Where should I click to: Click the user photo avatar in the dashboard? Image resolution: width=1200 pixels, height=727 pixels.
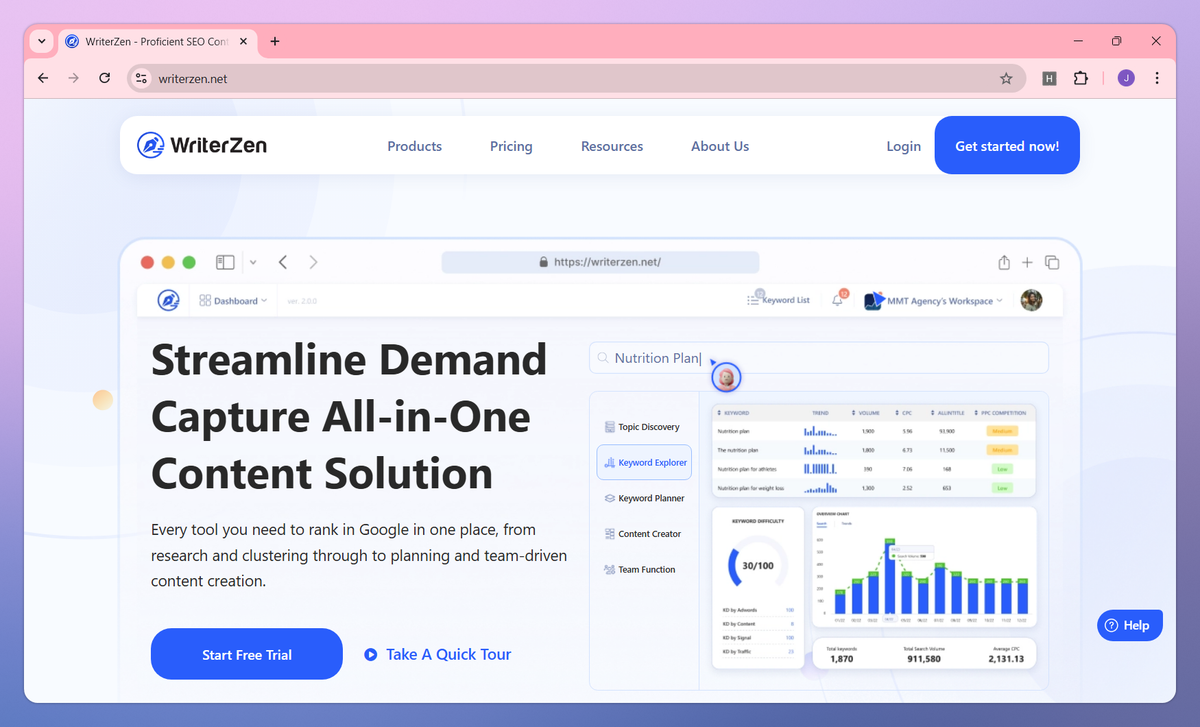[x=1031, y=300]
